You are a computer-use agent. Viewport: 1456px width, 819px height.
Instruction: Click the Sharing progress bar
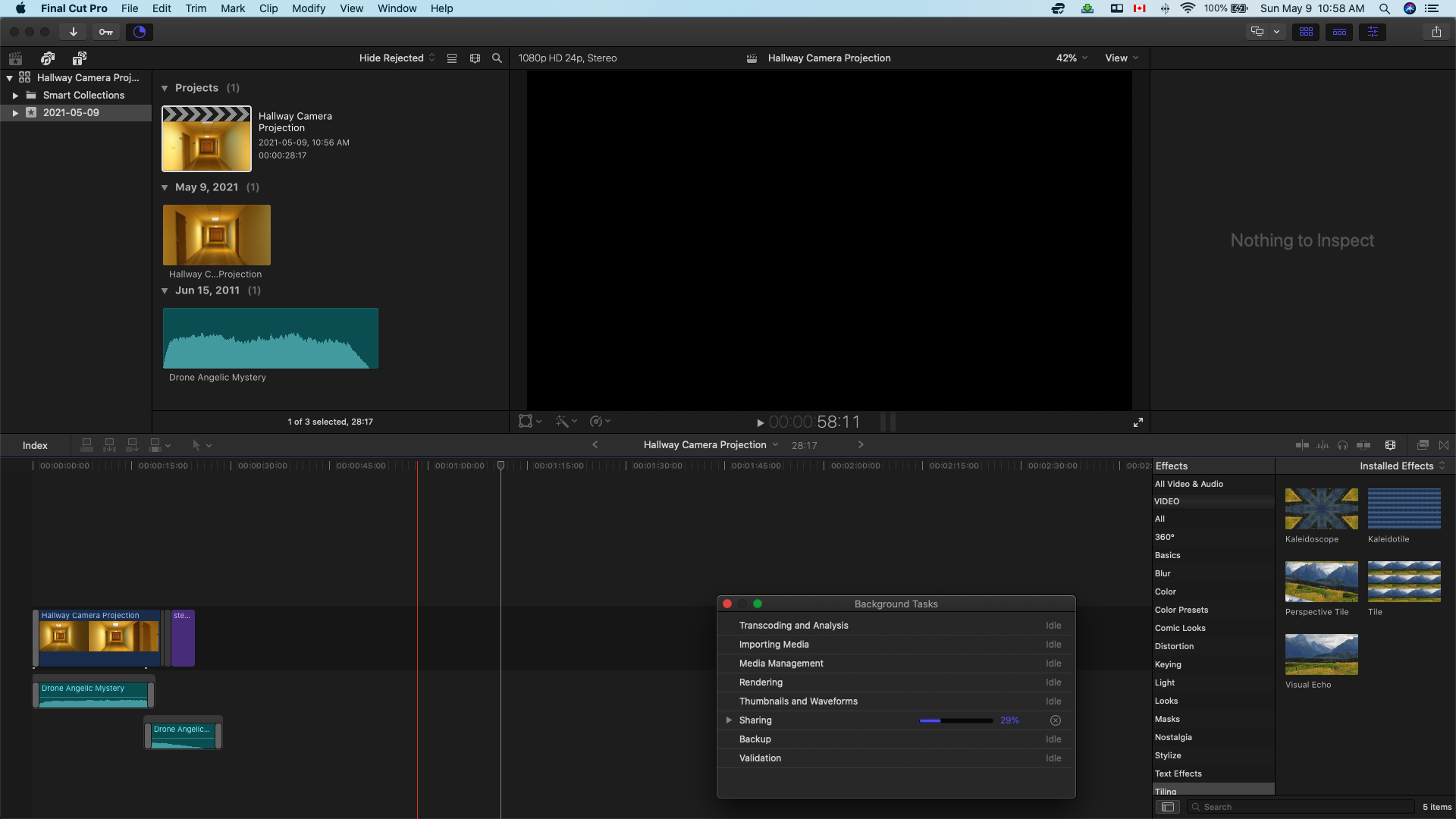click(x=956, y=720)
